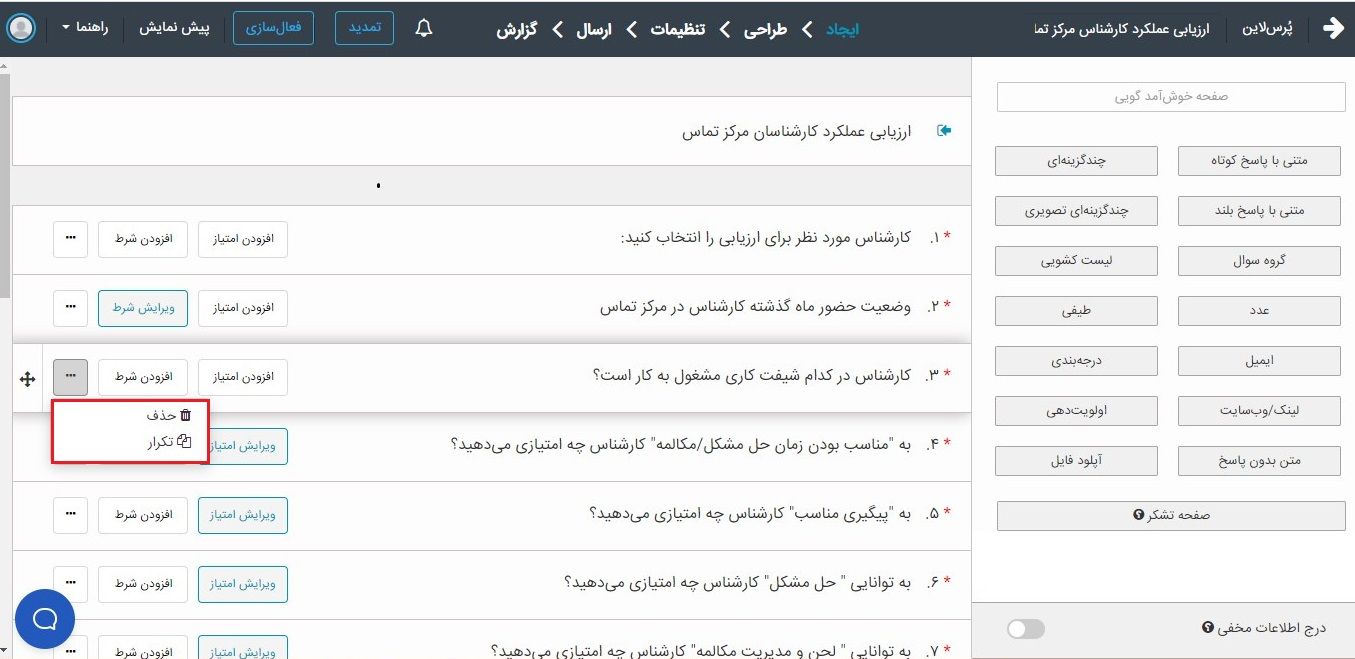
Task: Click the exit icon beside survey title
Action: click(x=943, y=131)
